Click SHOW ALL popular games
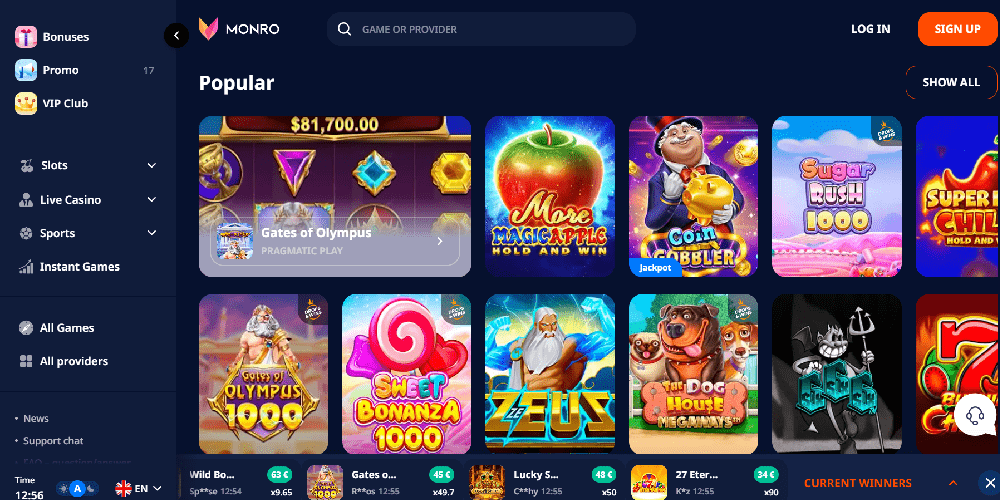The height and width of the screenshot is (500, 1000). 951,82
